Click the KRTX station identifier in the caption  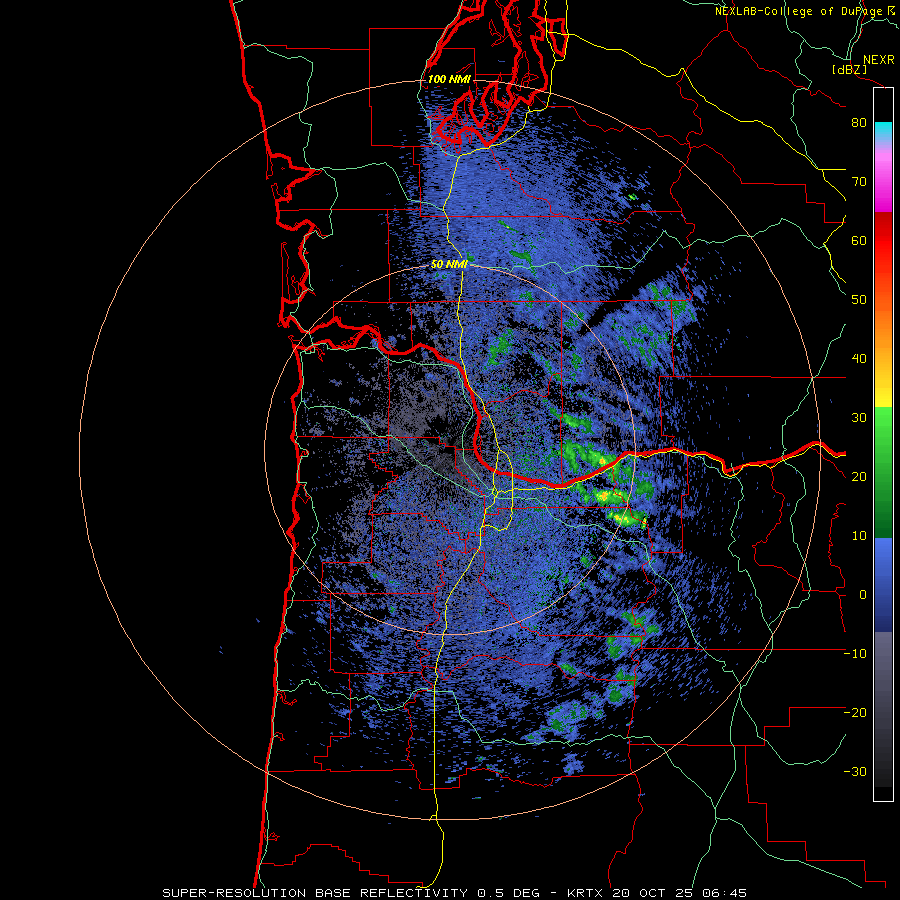[585, 893]
